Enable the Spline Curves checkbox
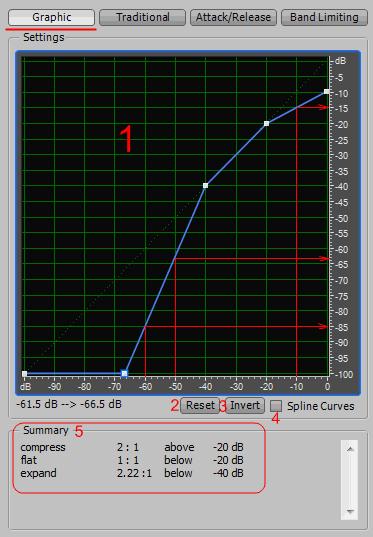Image resolution: width=373 pixels, height=537 pixels. (x=276, y=406)
